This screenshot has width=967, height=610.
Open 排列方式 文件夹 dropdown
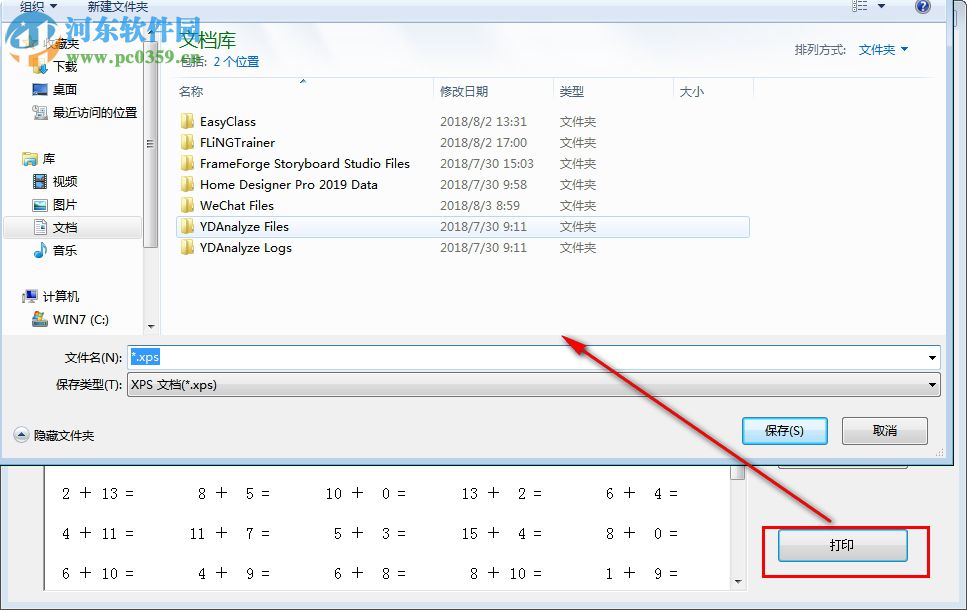(x=883, y=49)
